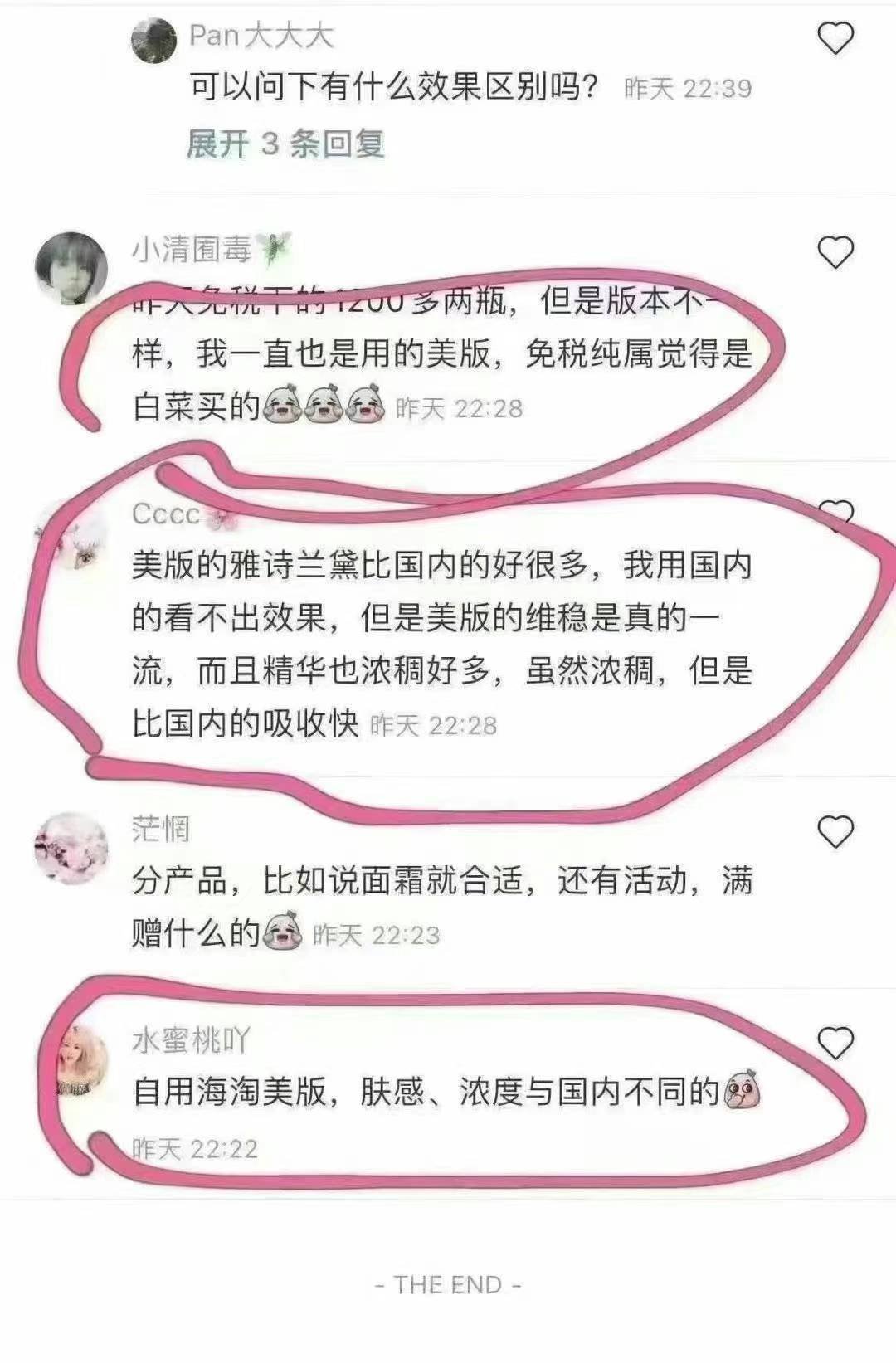Like 水蜜桃吖's comment heart icon
Viewport: 896px width, 1363px height.
click(835, 1043)
